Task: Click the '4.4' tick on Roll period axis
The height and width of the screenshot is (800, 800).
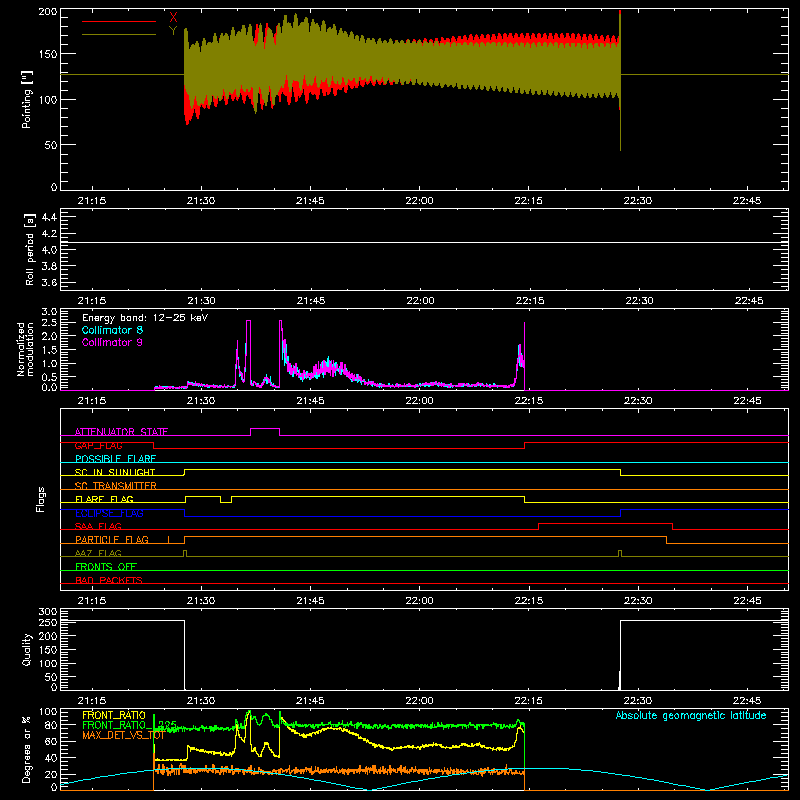Action: click(49, 217)
